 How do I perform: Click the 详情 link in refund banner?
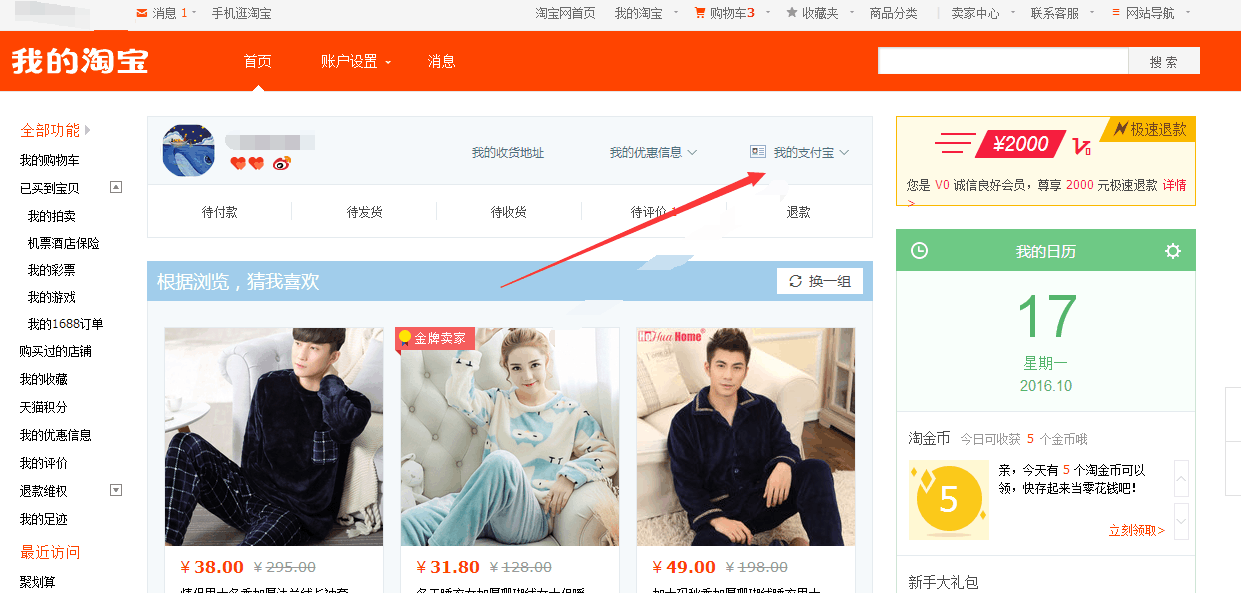1174,185
